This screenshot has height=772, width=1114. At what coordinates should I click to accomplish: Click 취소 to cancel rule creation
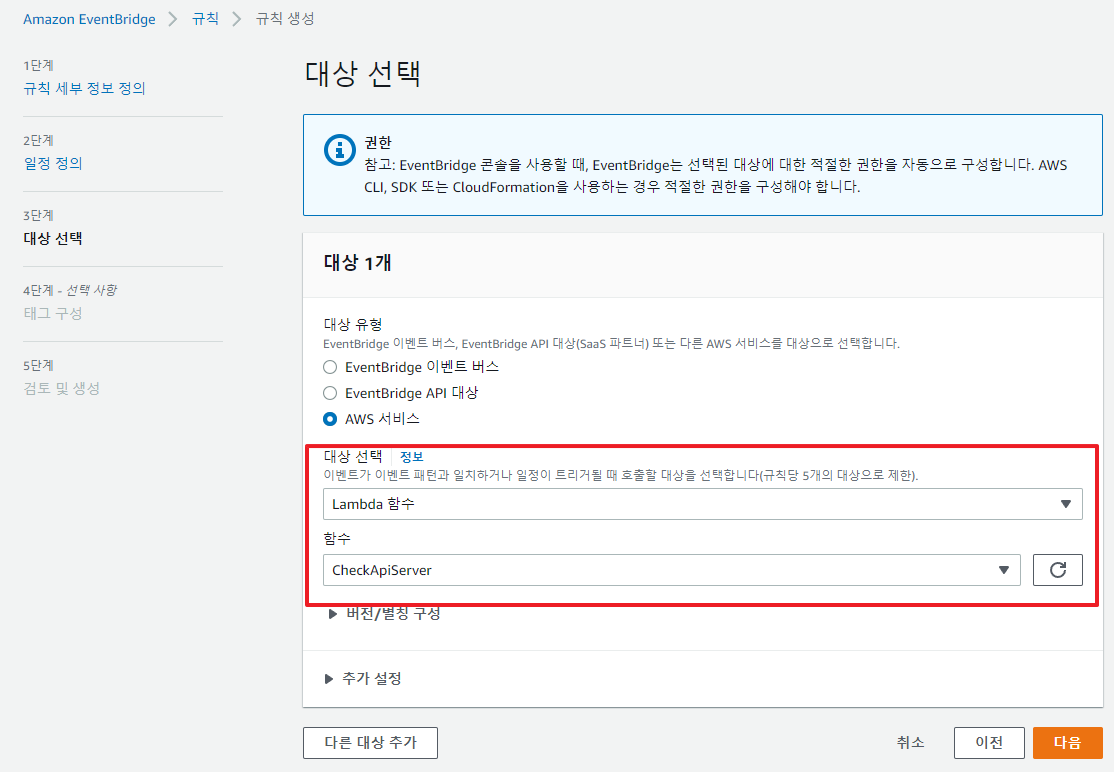(910, 743)
